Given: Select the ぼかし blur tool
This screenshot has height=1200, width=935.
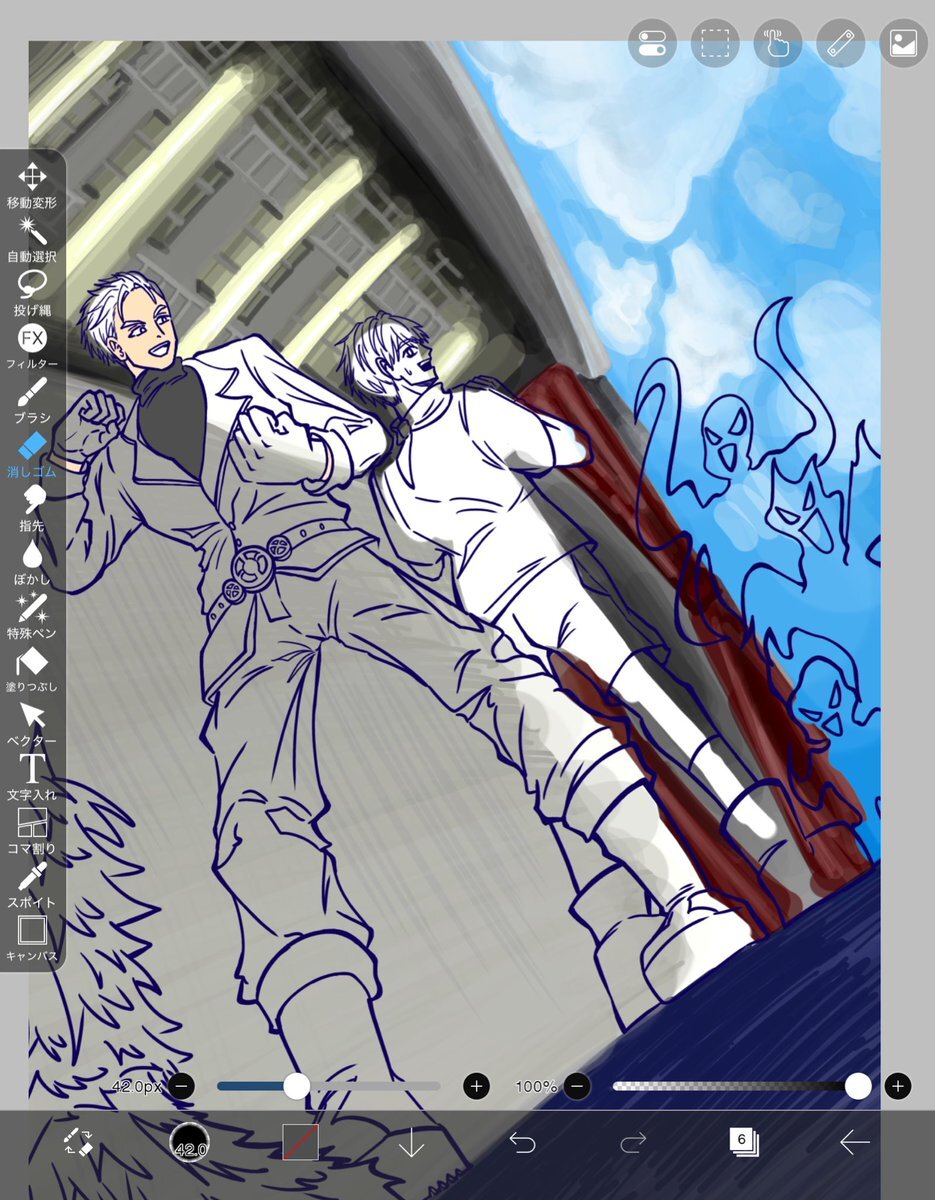Looking at the screenshot, I should pos(32,563).
